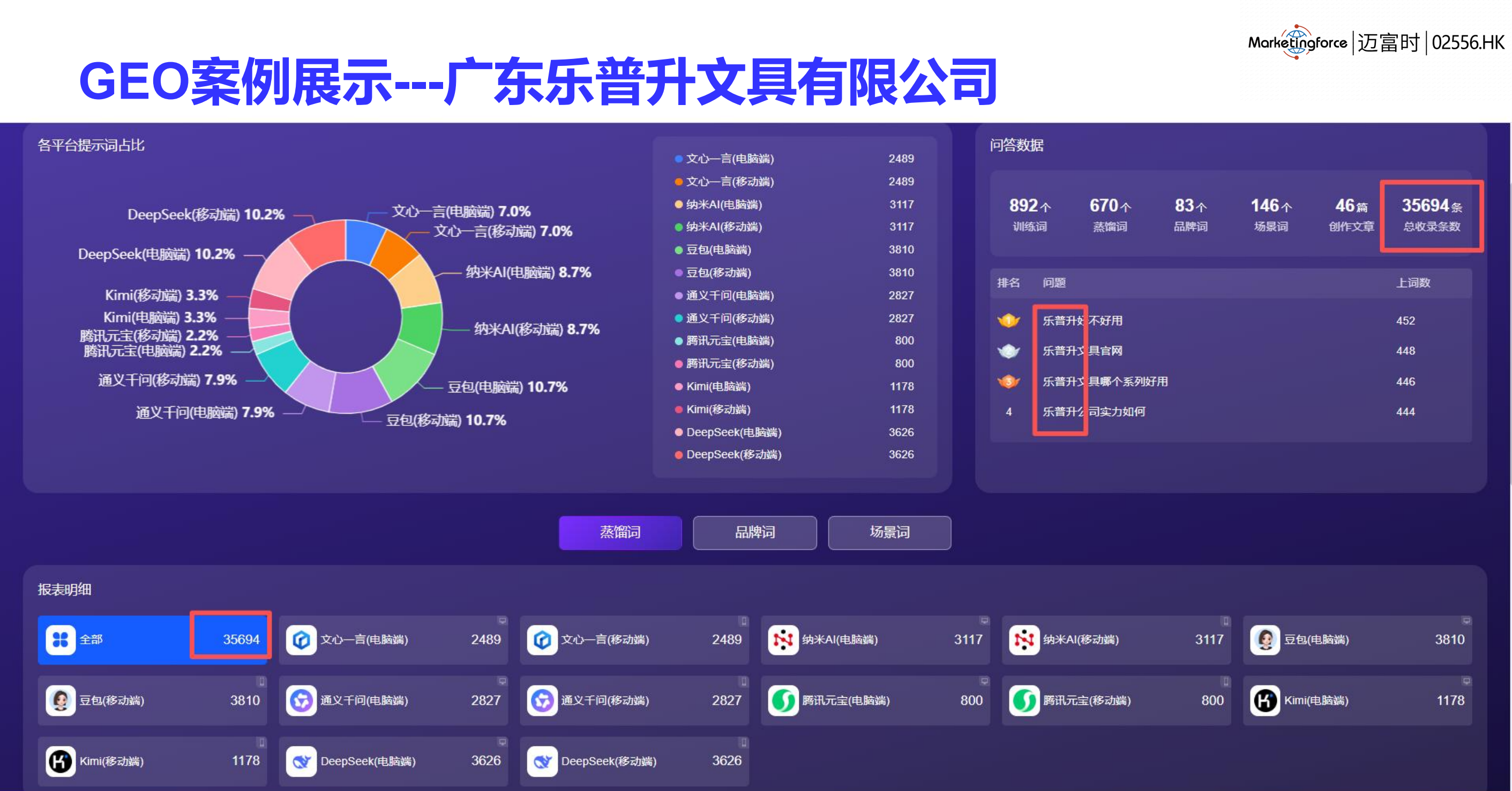Click the 46 创作文章 stat
The height and width of the screenshot is (791, 1512).
pos(1351,214)
